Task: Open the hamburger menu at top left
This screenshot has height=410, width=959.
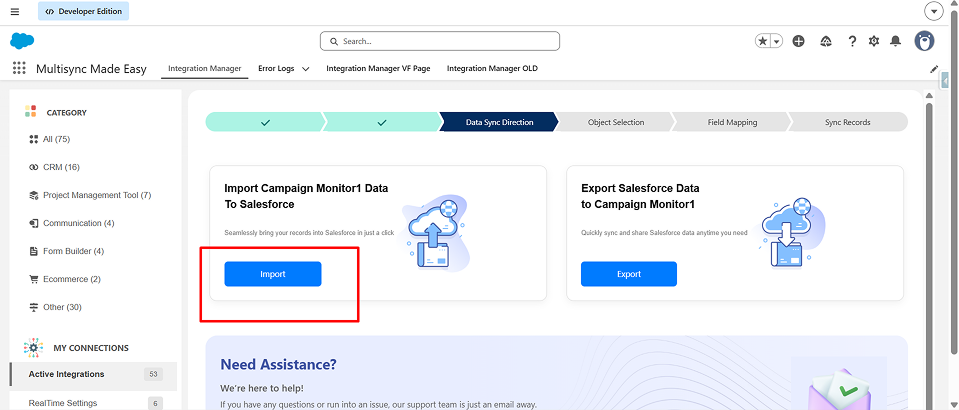Action: (15, 12)
